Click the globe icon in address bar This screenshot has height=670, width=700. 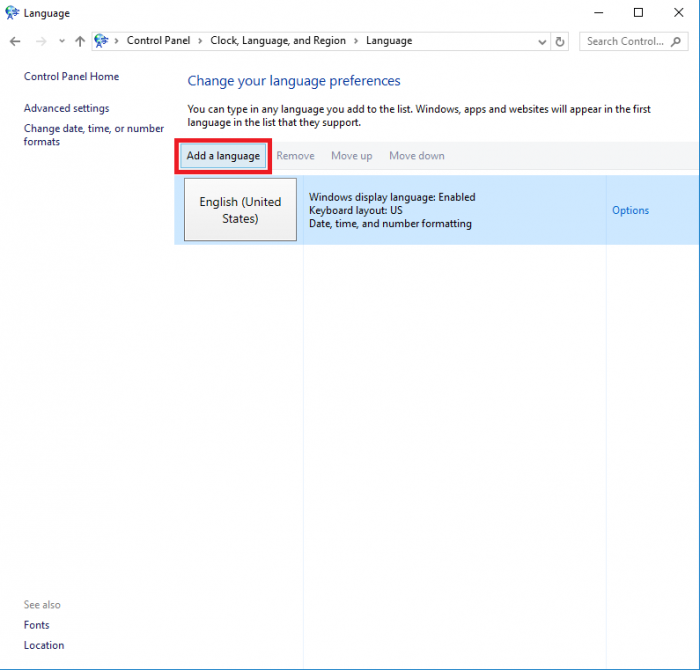tap(101, 41)
